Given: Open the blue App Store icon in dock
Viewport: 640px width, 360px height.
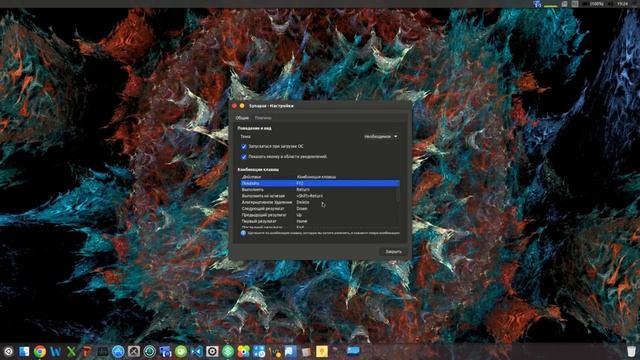Looking at the screenshot, I should (118, 351).
